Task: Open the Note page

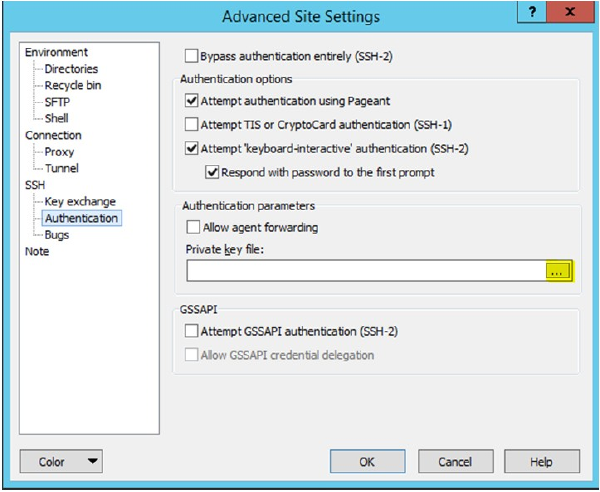Action: pyautogui.click(x=37, y=251)
